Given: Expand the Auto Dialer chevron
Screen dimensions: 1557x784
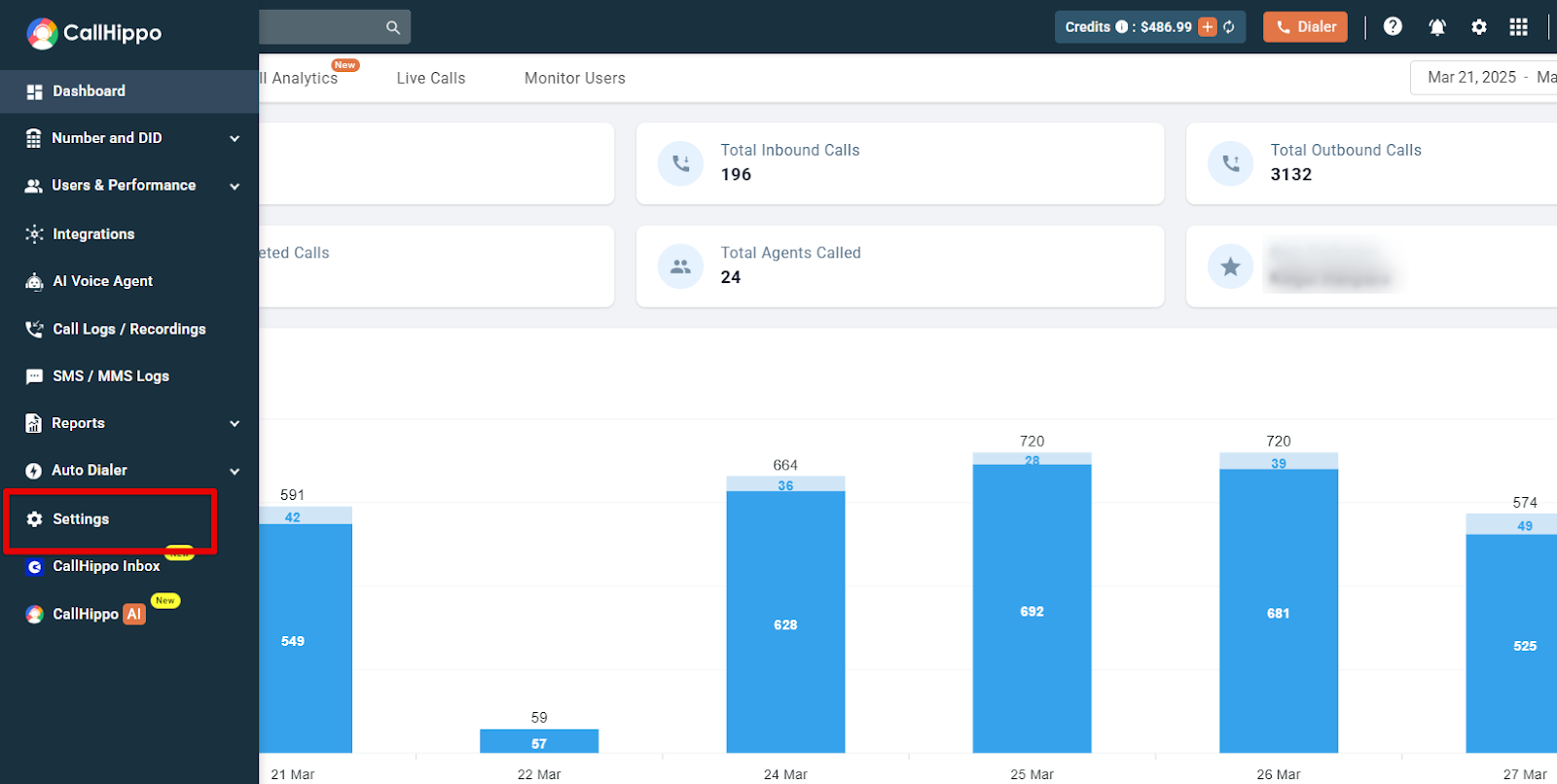Looking at the screenshot, I should [x=235, y=472].
